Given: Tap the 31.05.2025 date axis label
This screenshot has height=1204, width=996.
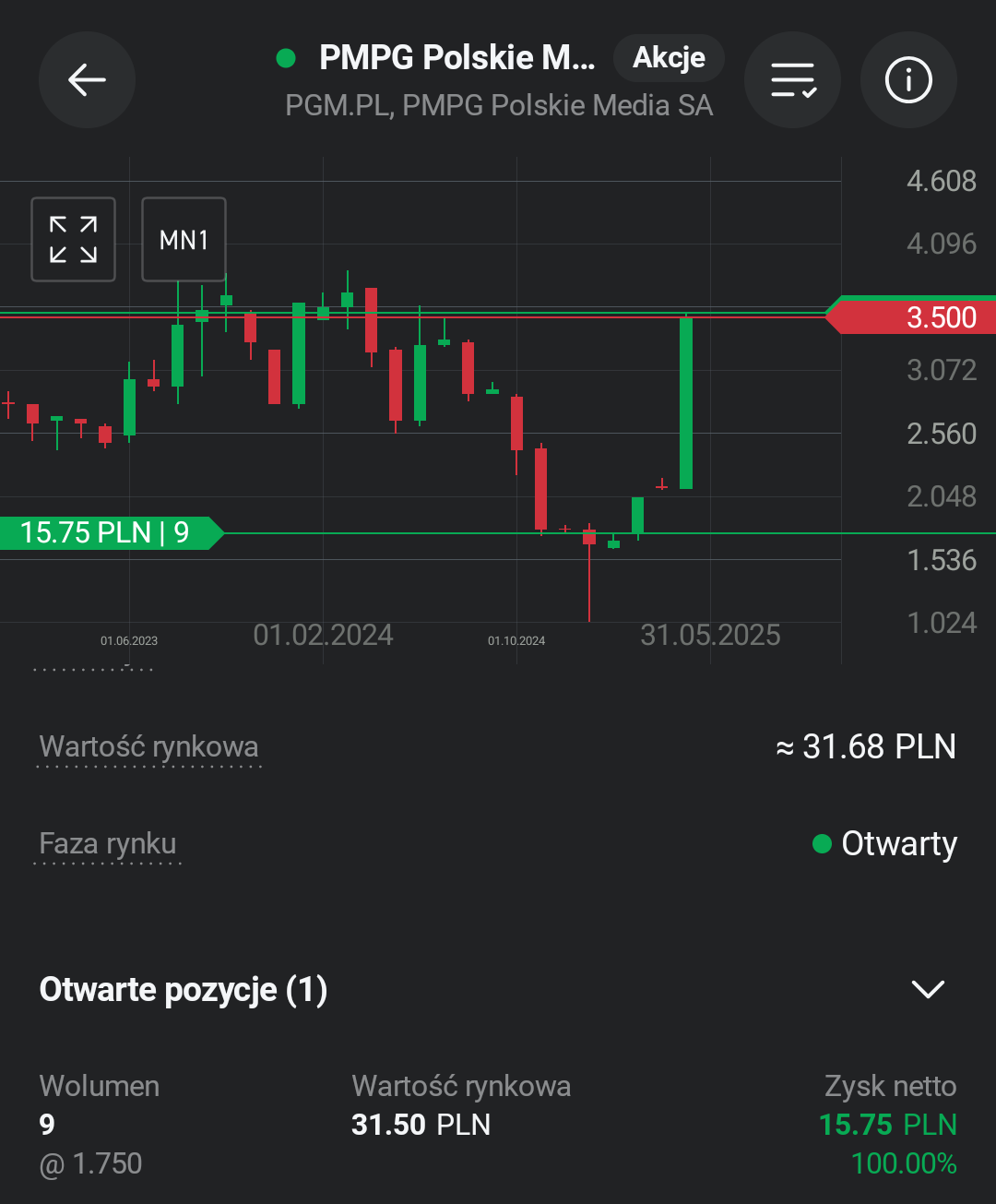Looking at the screenshot, I should pos(710,635).
